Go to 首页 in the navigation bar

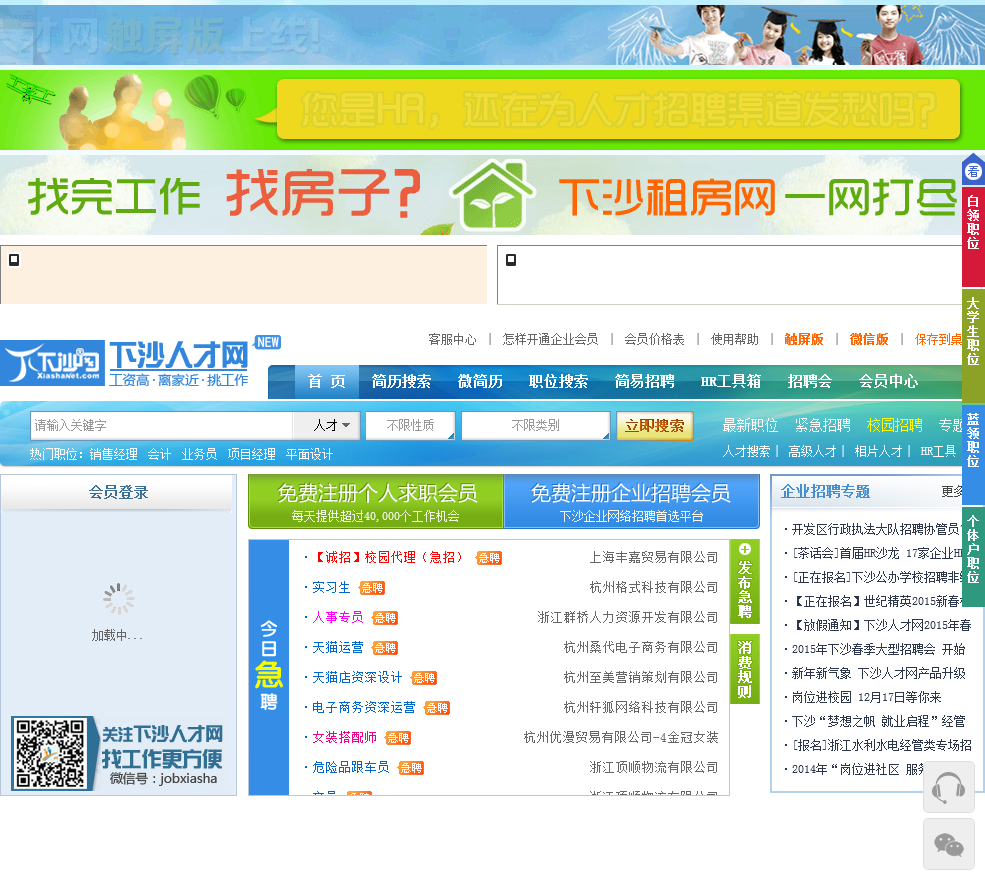pyautogui.click(x=327, y=381)
